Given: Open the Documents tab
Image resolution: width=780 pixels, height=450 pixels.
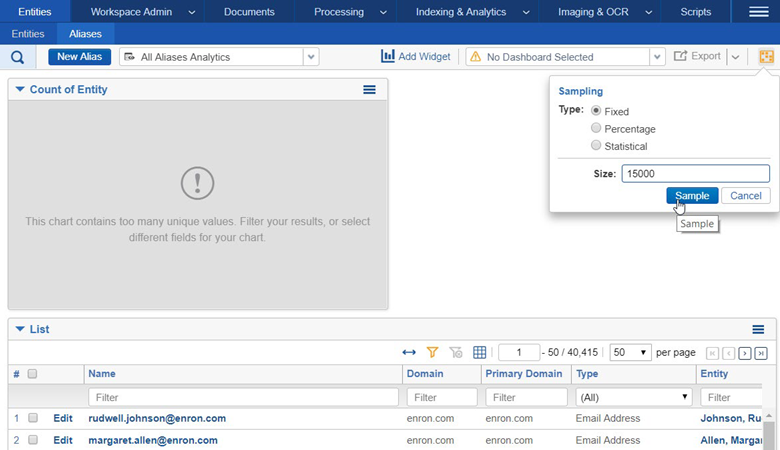Looking at the screenshot, I should [249, 11].
